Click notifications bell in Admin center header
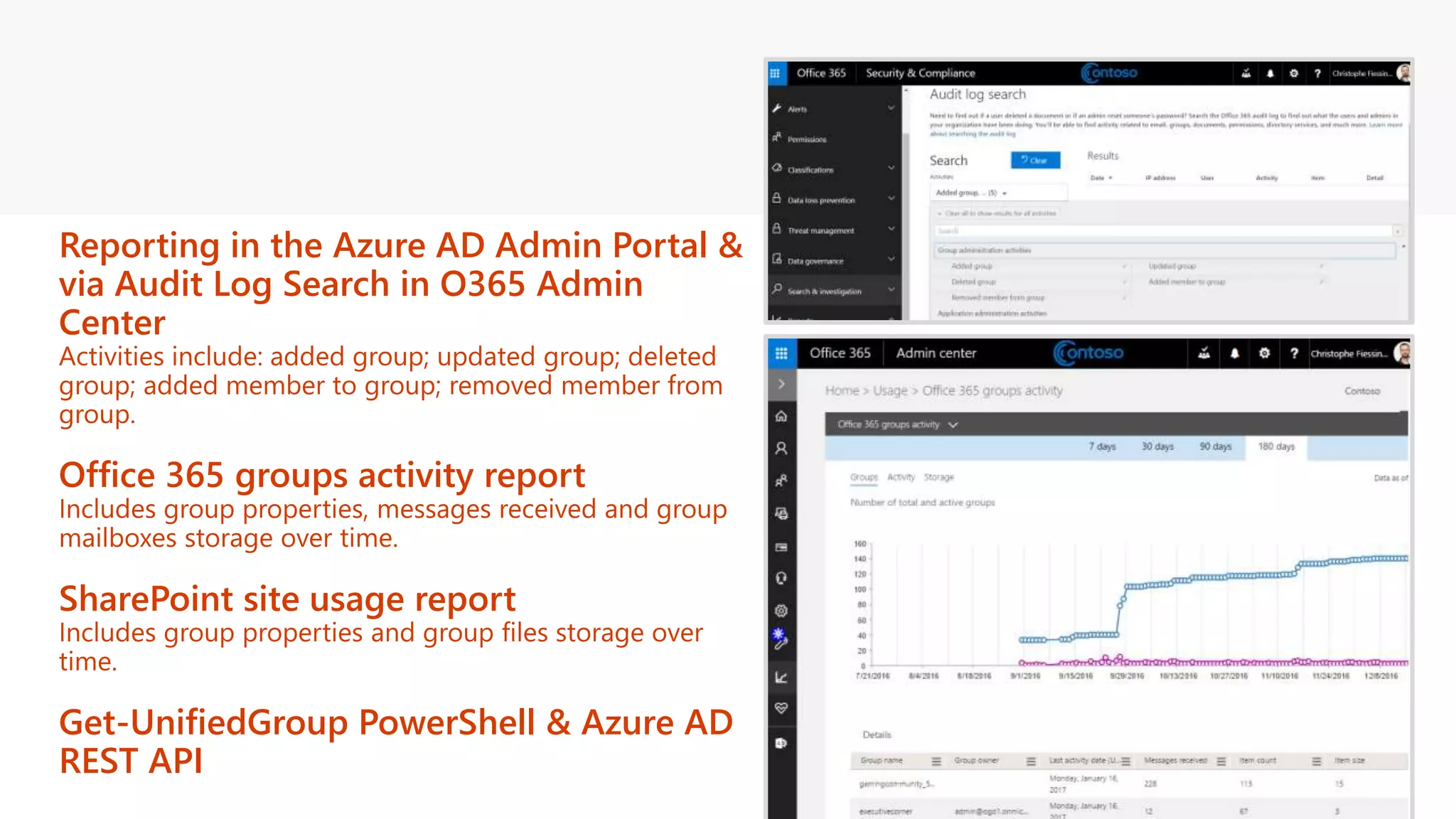The height and width of the screenshot is (819, 1456). click(x=1234, y=353)
